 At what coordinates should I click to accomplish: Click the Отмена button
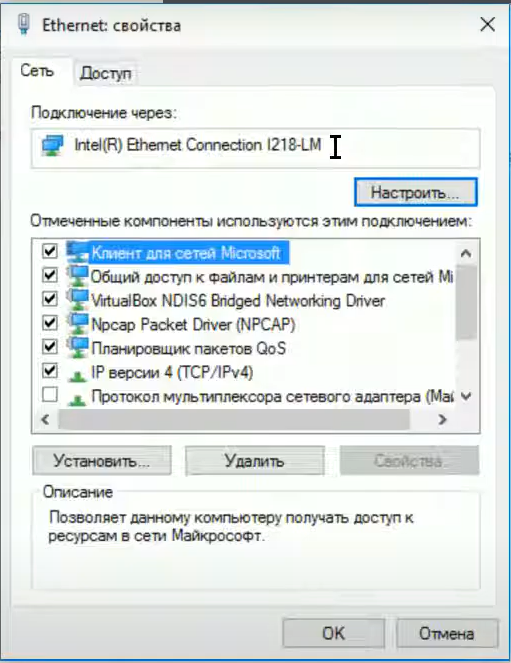coord(447,633)
